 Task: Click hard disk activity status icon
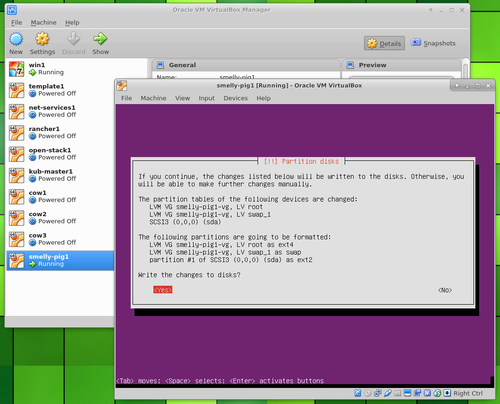click(x=358, y=393)
